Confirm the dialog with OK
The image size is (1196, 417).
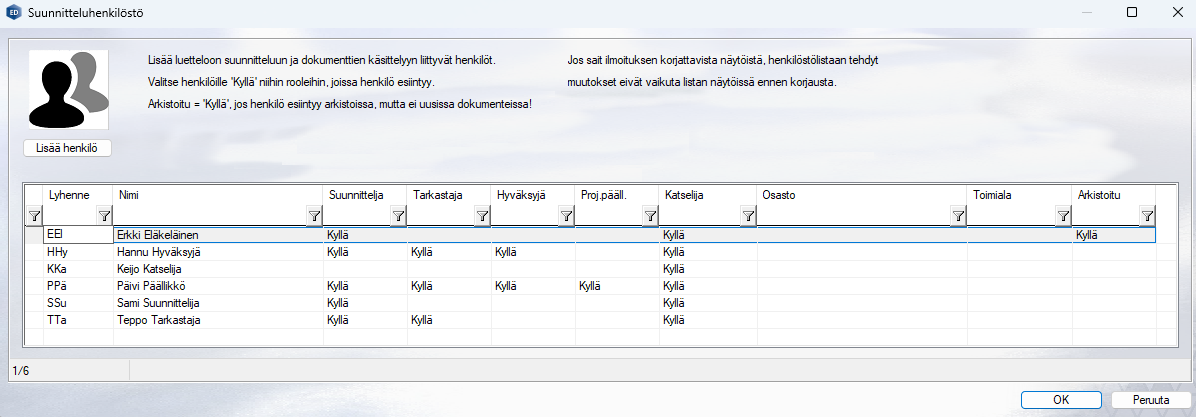click(x=1061, y=400)
